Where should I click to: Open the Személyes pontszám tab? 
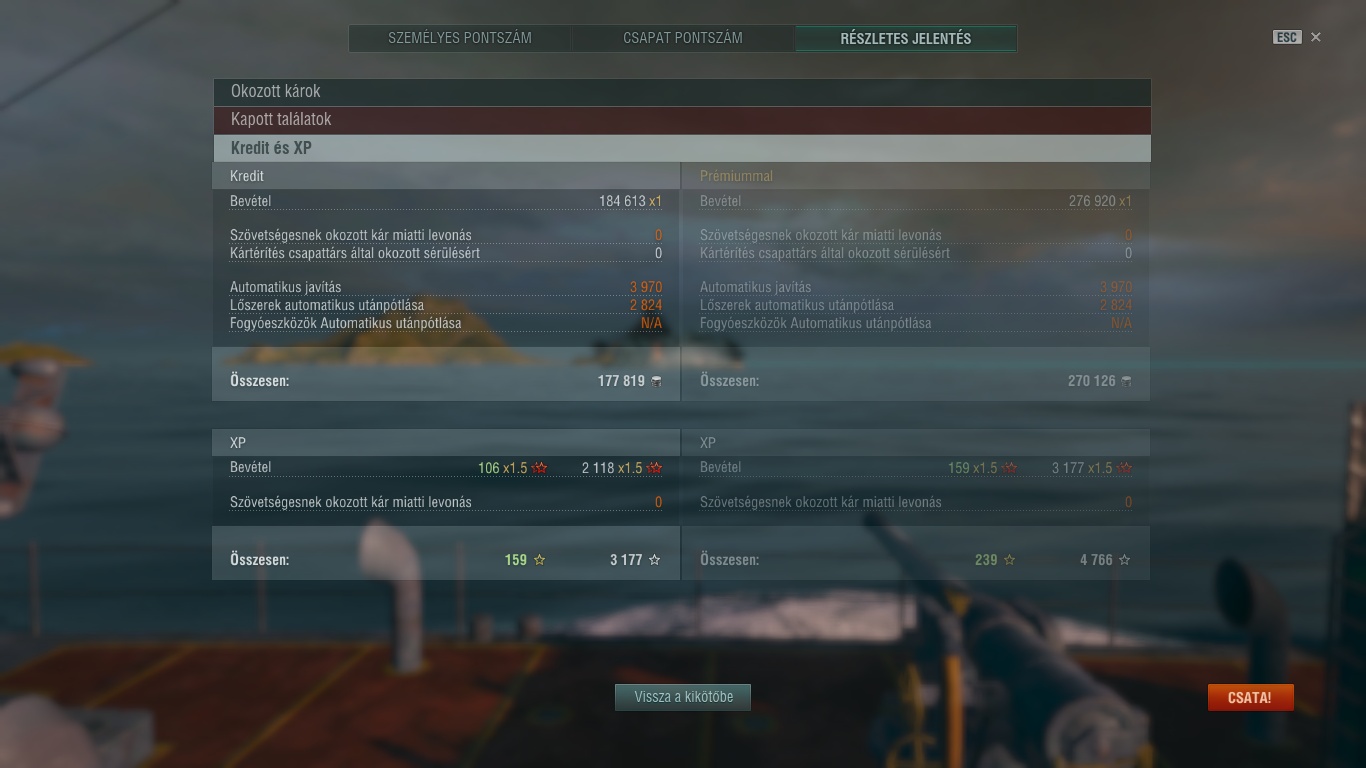(460, 38)
